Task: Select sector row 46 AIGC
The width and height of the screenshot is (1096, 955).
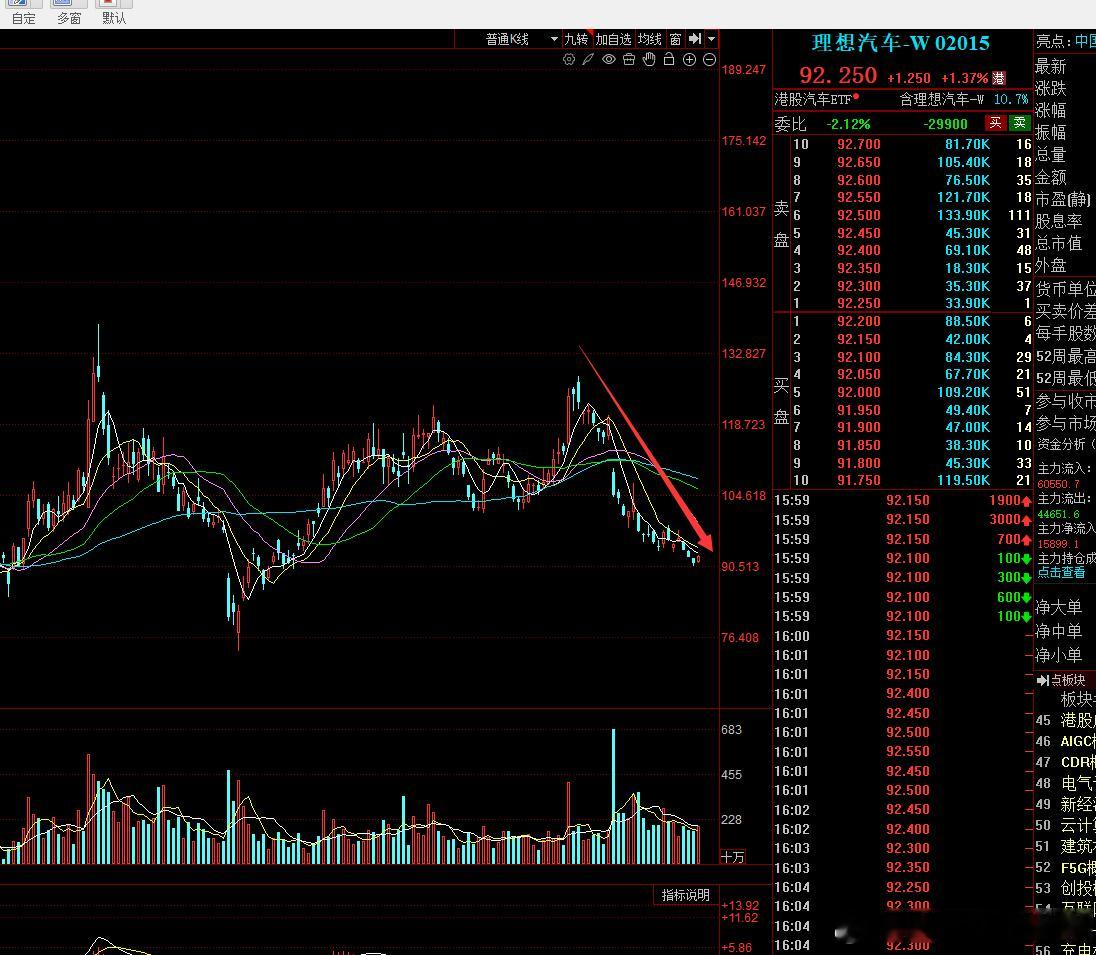Action: [1065, 741]
